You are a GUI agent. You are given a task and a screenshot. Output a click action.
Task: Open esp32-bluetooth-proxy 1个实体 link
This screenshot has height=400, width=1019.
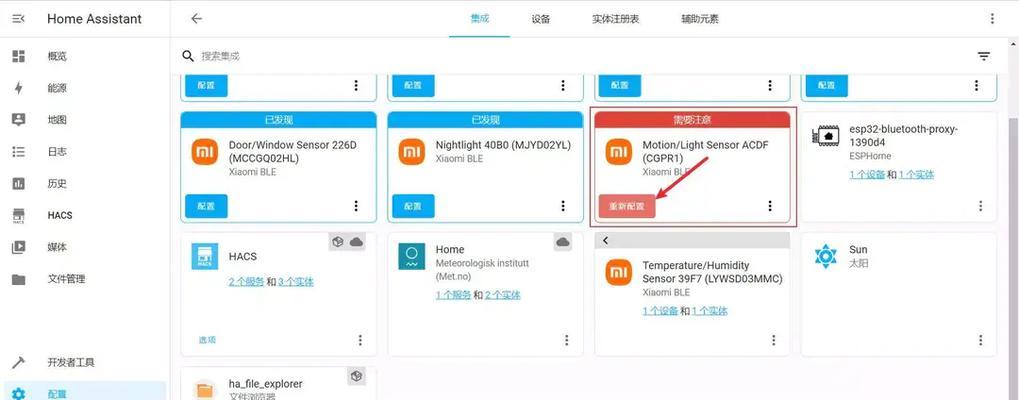click(916, 175)
